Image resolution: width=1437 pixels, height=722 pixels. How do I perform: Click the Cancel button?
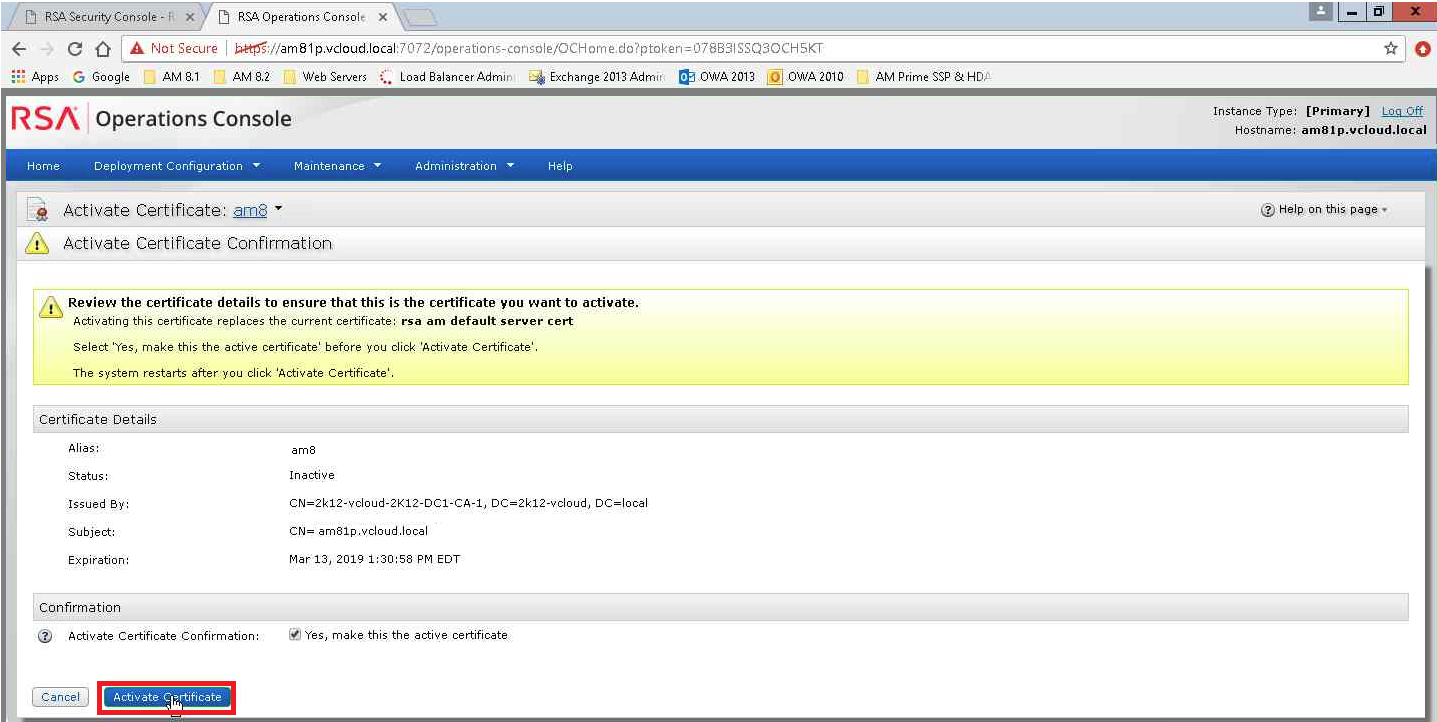click(x=60, y=697)
